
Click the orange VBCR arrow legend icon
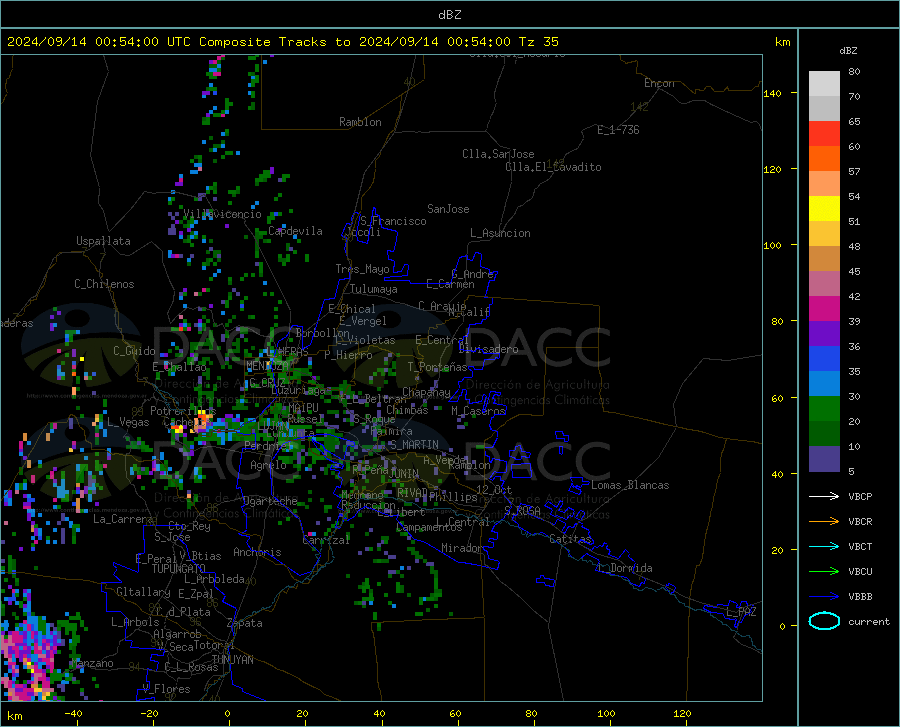click(824, 522)
